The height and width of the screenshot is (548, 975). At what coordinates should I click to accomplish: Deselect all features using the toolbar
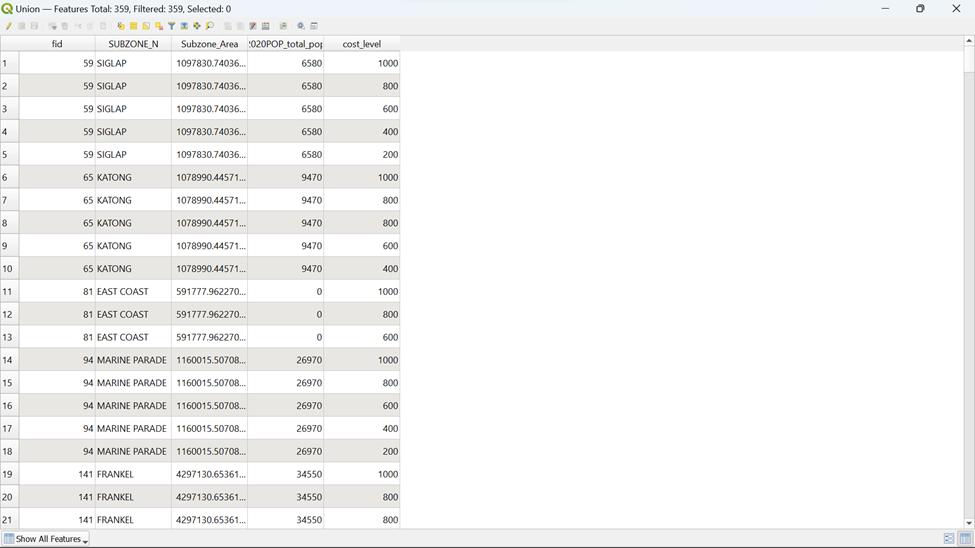159,26
